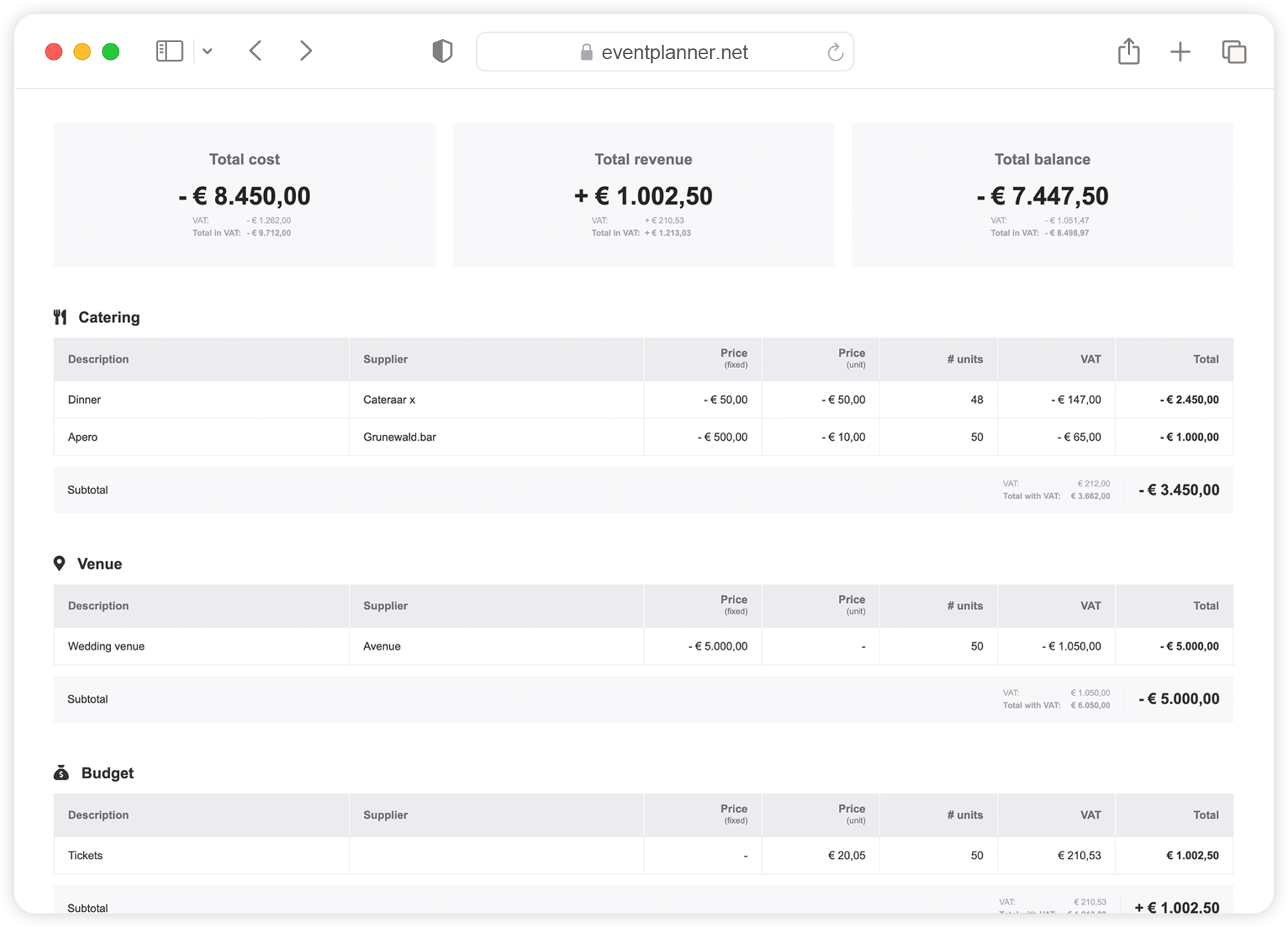Show the tab overview icon
The width and height of the screenshot is (1288, 927).
point(1233,51)
